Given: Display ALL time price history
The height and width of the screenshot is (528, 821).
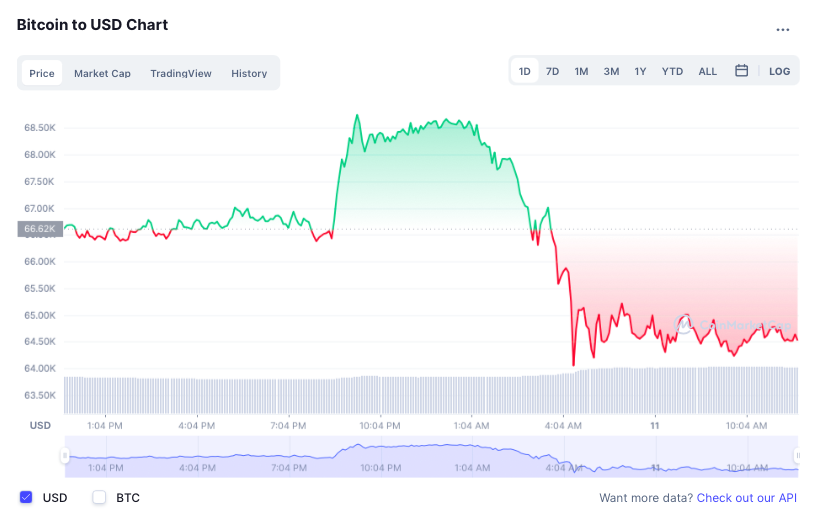Looking at the screenshot, I should (707, 71).
